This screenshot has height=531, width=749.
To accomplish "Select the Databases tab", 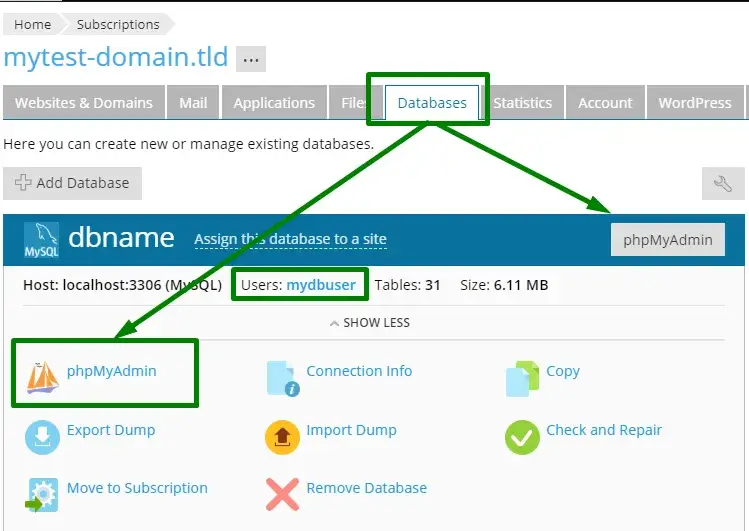I will (x=432, y=102).
